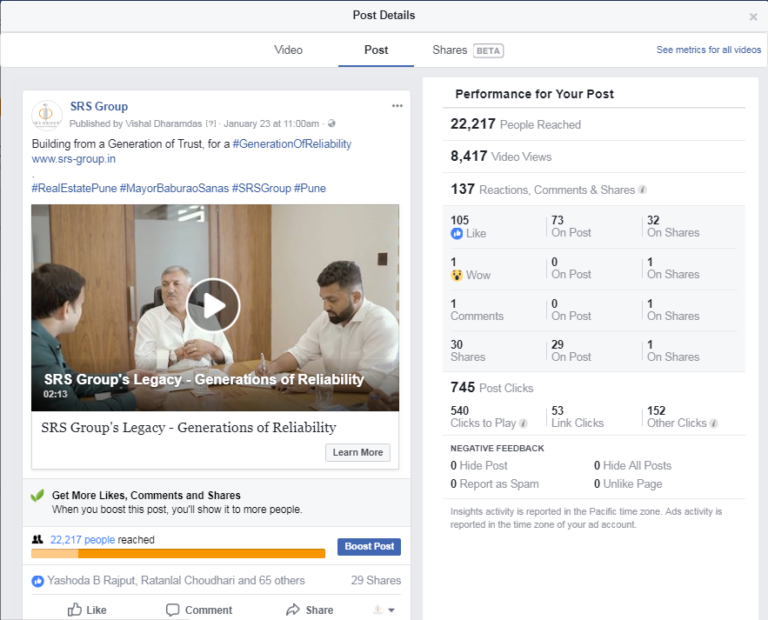Open the 22,217 people reached link
The image size is (768, 620).
point(82,540)
